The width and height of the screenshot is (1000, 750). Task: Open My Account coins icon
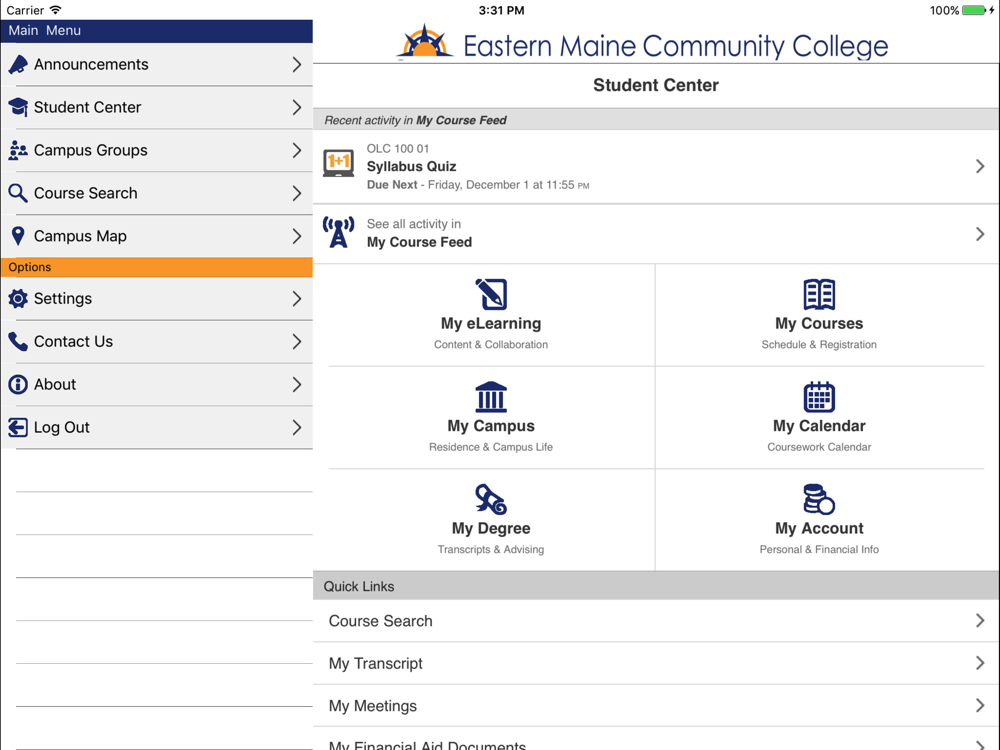820,499
